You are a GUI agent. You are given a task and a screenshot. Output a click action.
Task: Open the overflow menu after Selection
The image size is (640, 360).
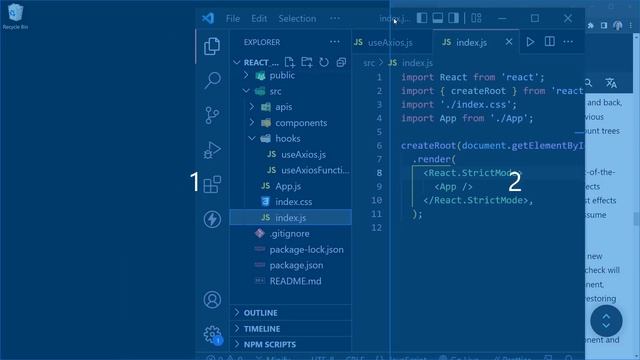pyautogui.click(x=335, y=18)
